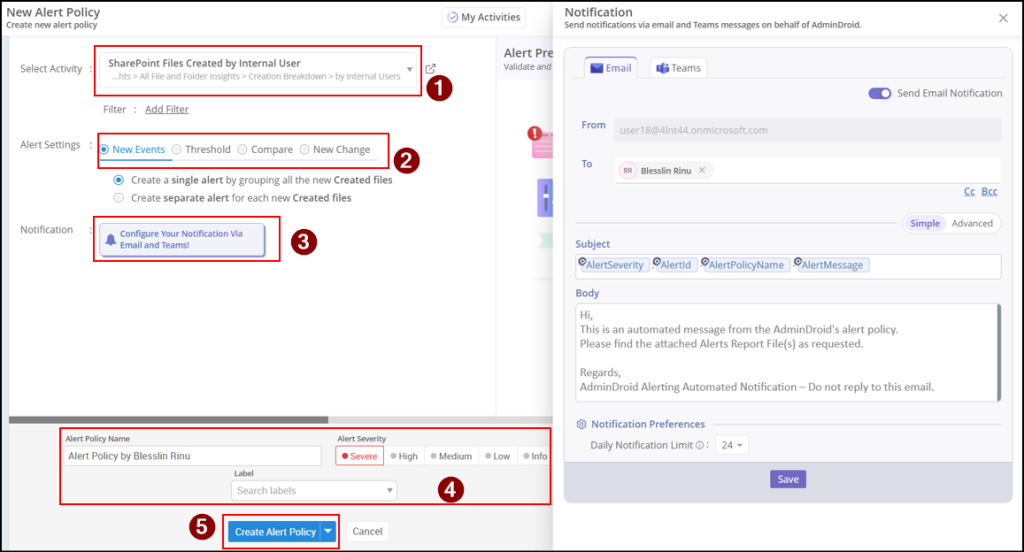
Task: Click the To recipients field
Action: coord(807,170)
